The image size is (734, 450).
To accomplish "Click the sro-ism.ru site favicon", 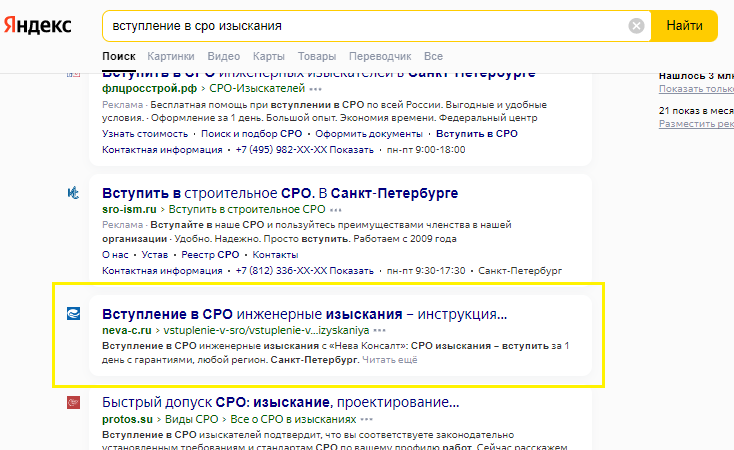I will (x=73, y=192).
